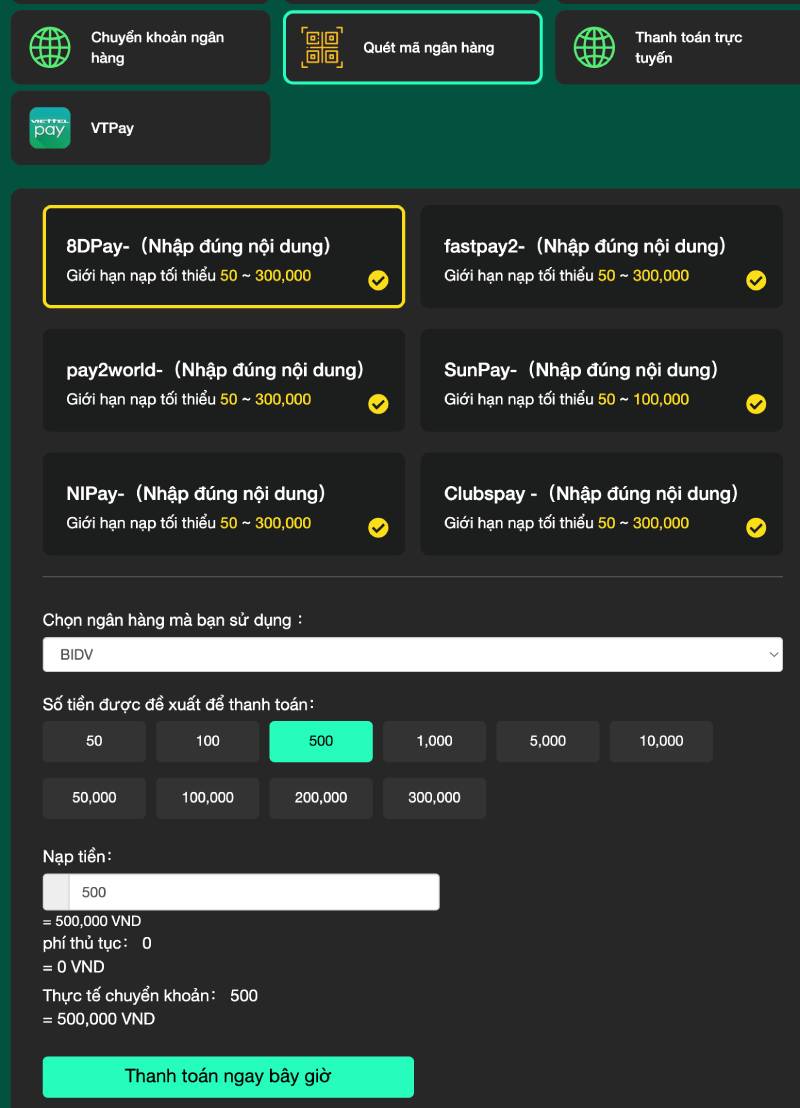
Task: Pick the pay2world payment channel
Action: click(x=224, y=380)
